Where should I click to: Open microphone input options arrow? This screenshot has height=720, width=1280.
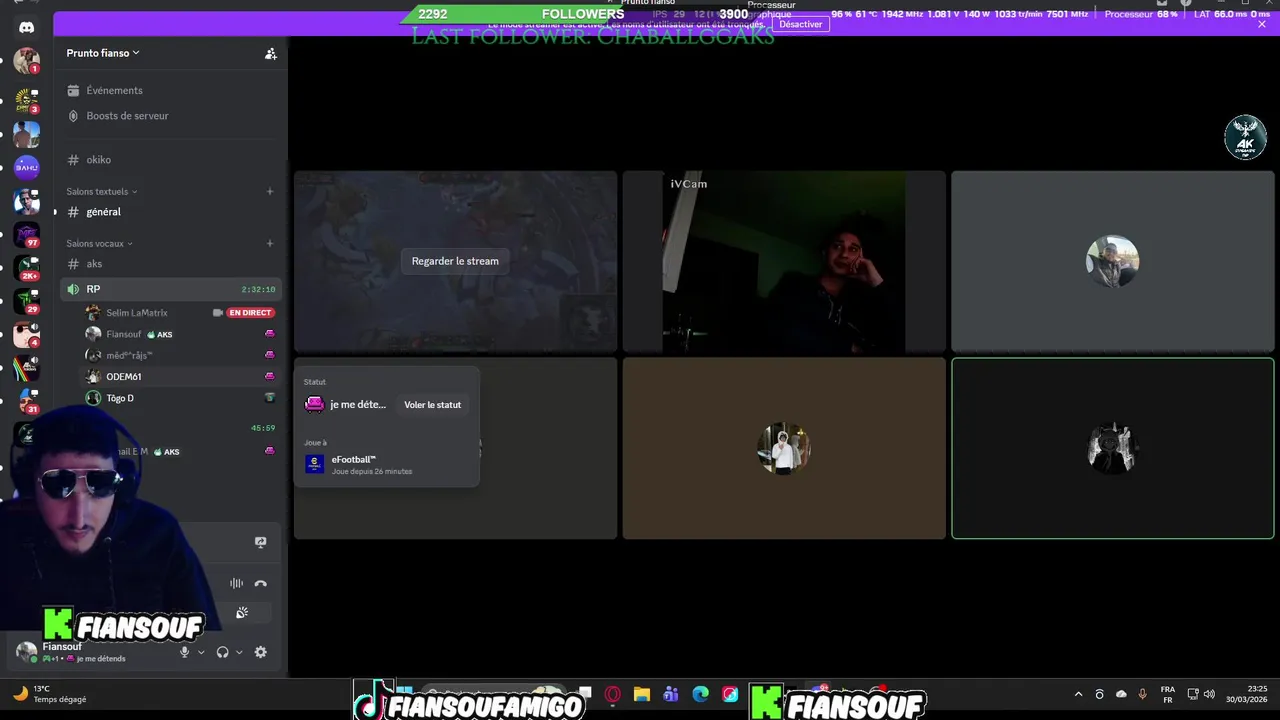[201, 652]
